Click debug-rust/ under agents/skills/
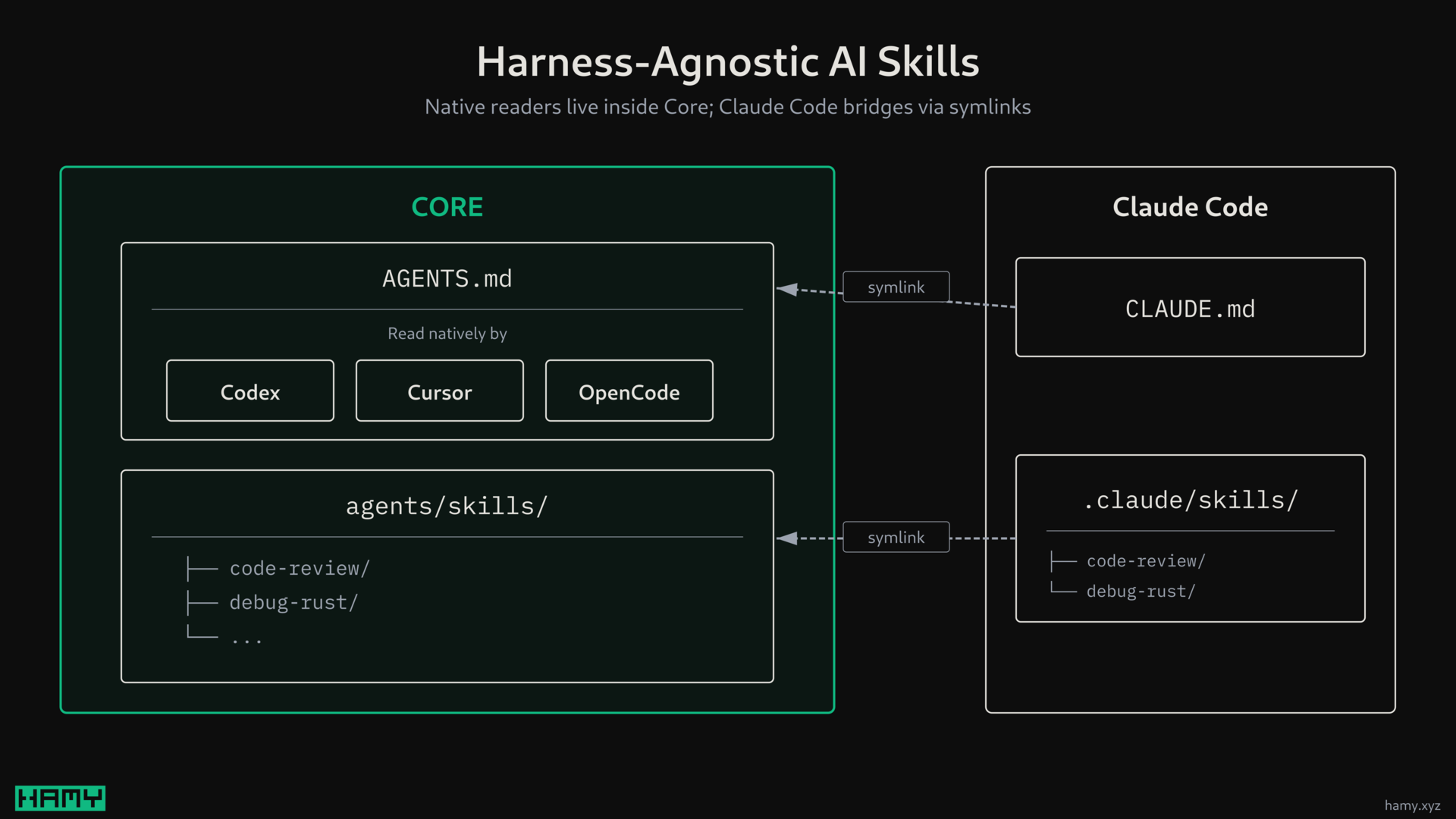This screenshot has width=1456, height=819. [x=293, y=602]
